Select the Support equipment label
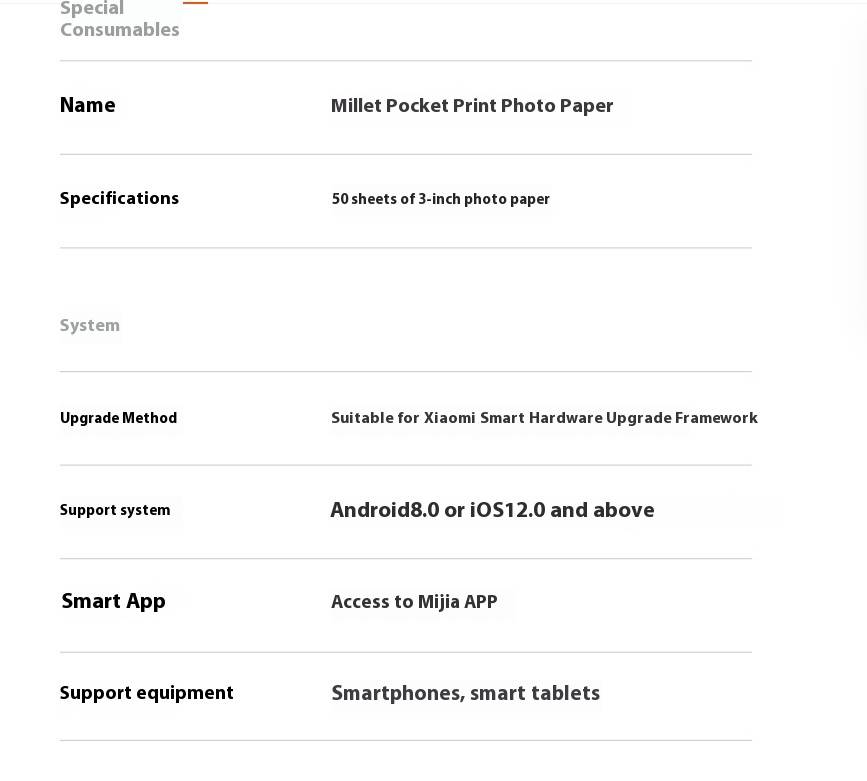The width and height of the screenshot is (867, 781). pyautogui.click(x=147, y=693)
